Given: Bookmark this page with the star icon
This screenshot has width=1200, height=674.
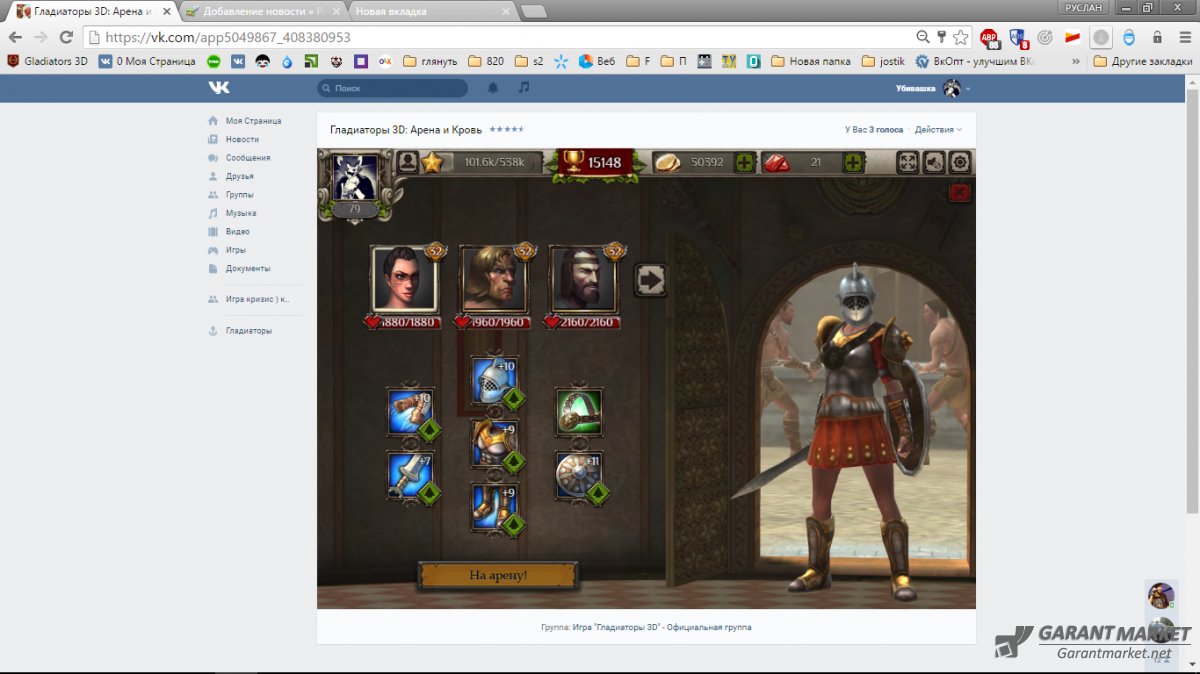Looking at the screenshot, I should (960, 37).
